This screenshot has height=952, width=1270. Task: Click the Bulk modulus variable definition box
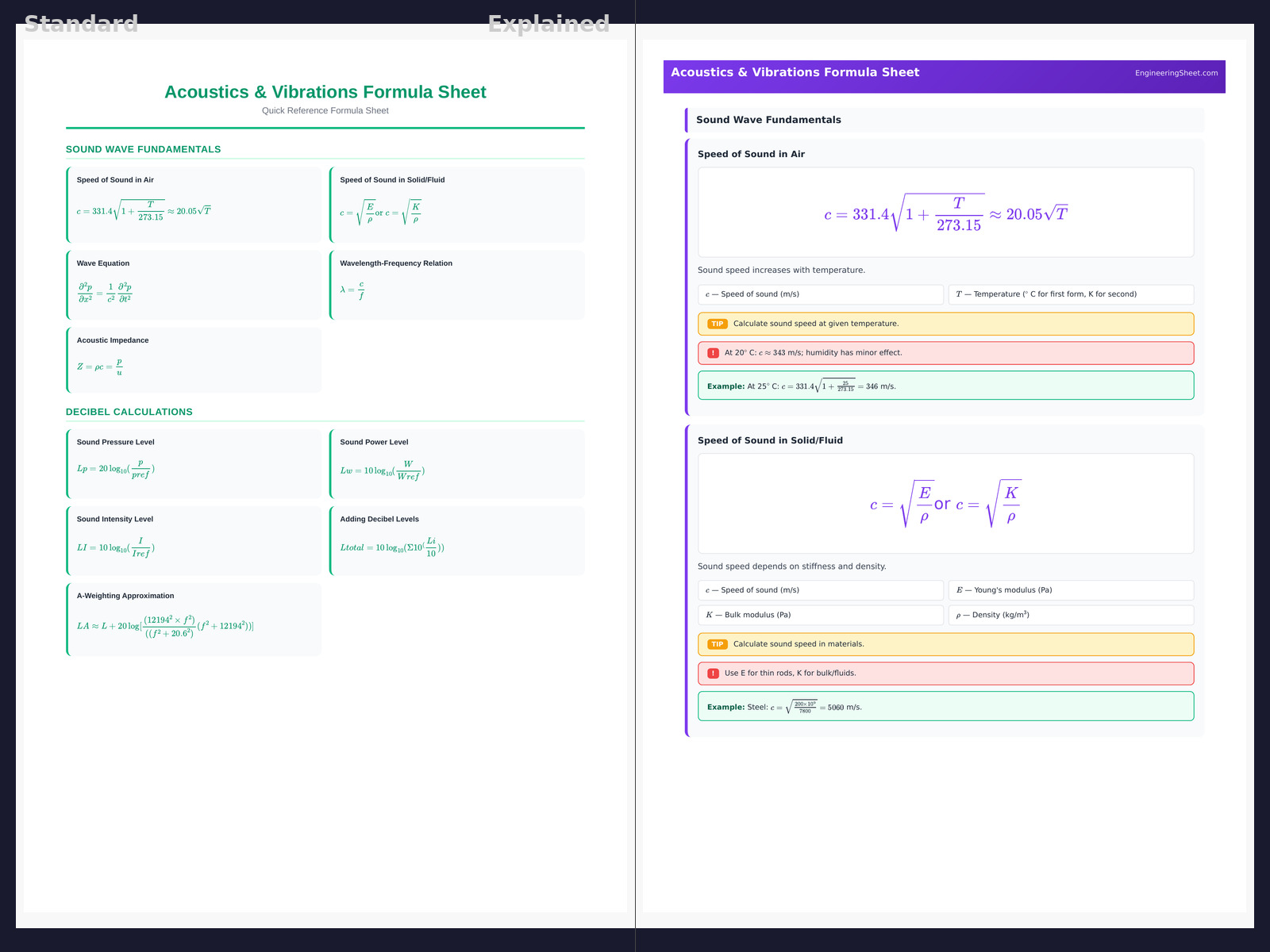(820, 615)
